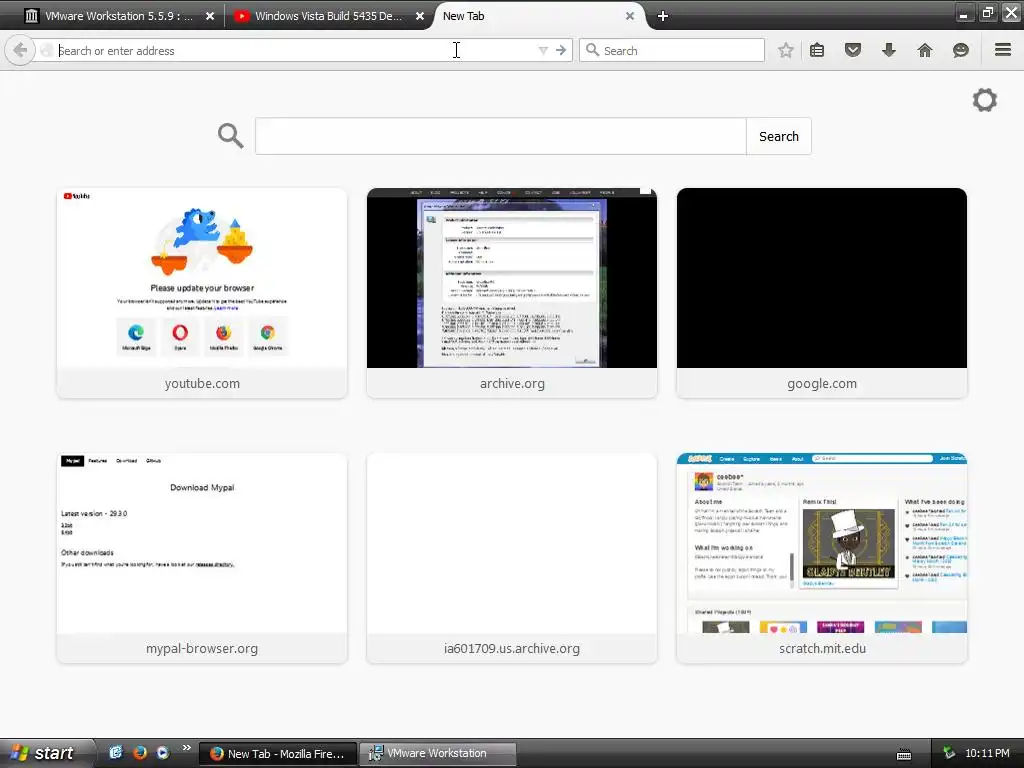Click the Search button on new tab page
Screen dimensions: 1024x768
coord(778,136)
